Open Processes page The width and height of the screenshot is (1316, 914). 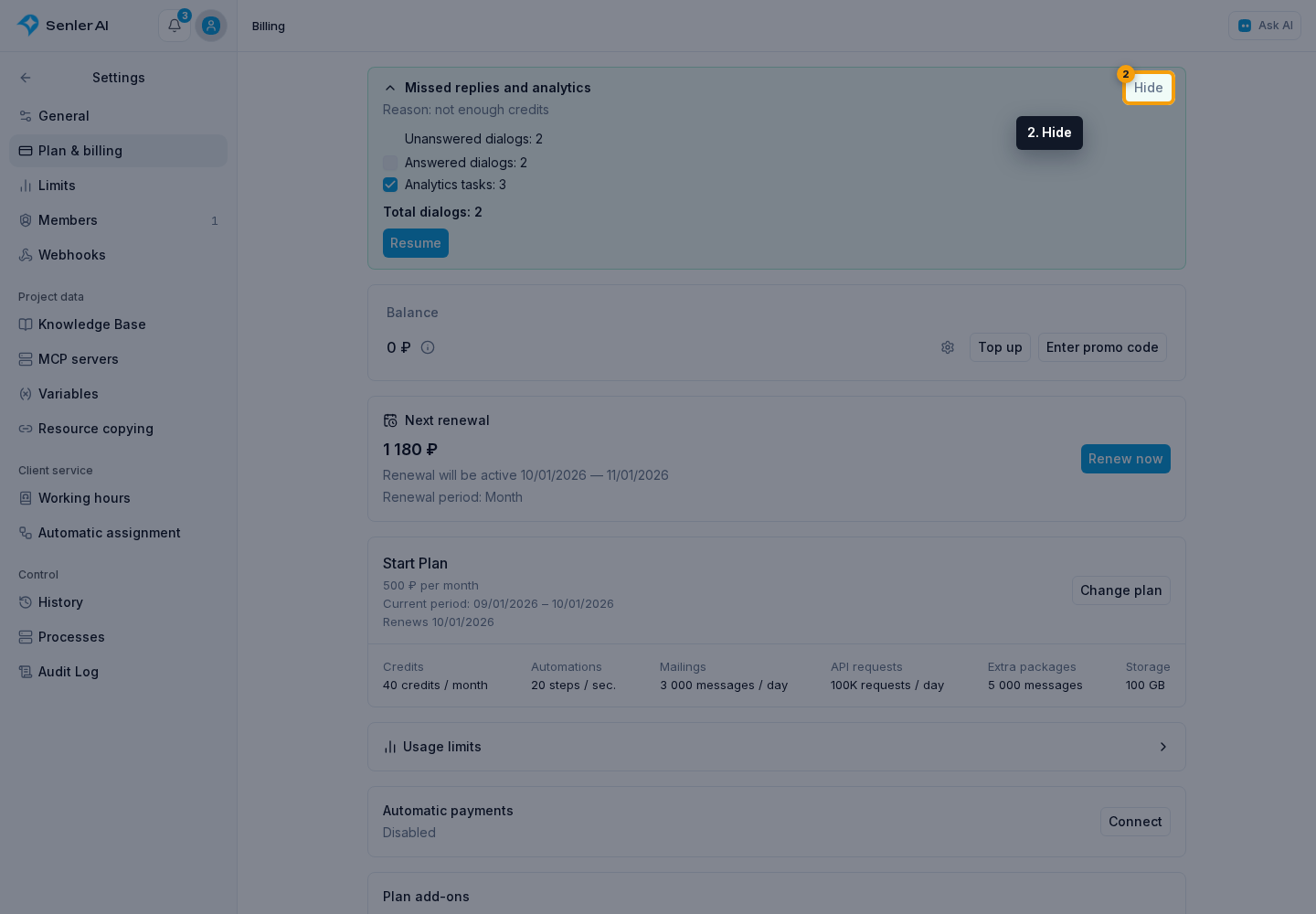click(x=118, y=637)
